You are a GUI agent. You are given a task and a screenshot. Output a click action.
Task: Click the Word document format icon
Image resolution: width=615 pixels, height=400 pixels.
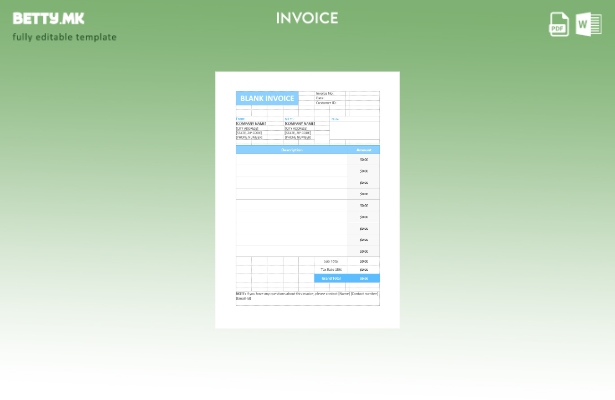coord(588,25)
